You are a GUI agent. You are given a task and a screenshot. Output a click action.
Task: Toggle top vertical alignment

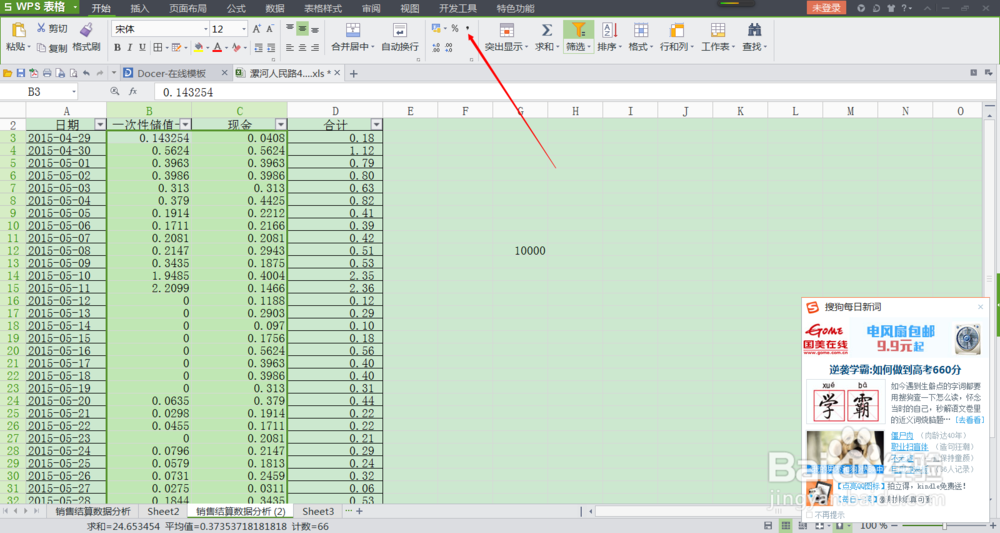point(290,29)
